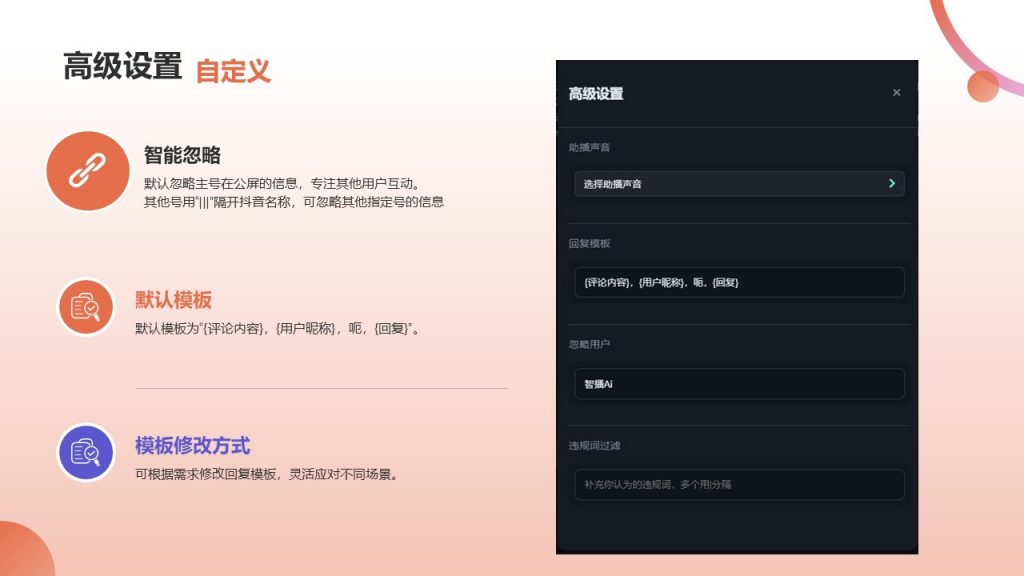Image resolution: width=1024 pixels, height=576 pixels.
Task: Click the 忽略用户 field containing 智播Ai
Action: (x=739, y=384)
